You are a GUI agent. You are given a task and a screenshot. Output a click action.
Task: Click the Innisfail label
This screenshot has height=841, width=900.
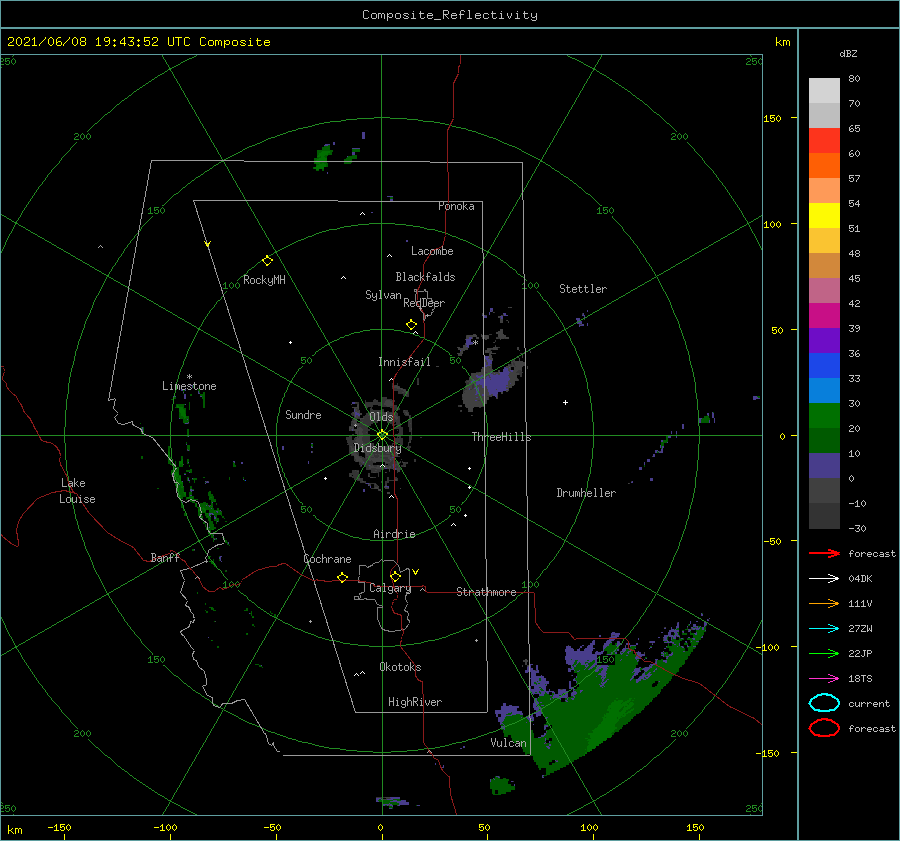(404, 362)
